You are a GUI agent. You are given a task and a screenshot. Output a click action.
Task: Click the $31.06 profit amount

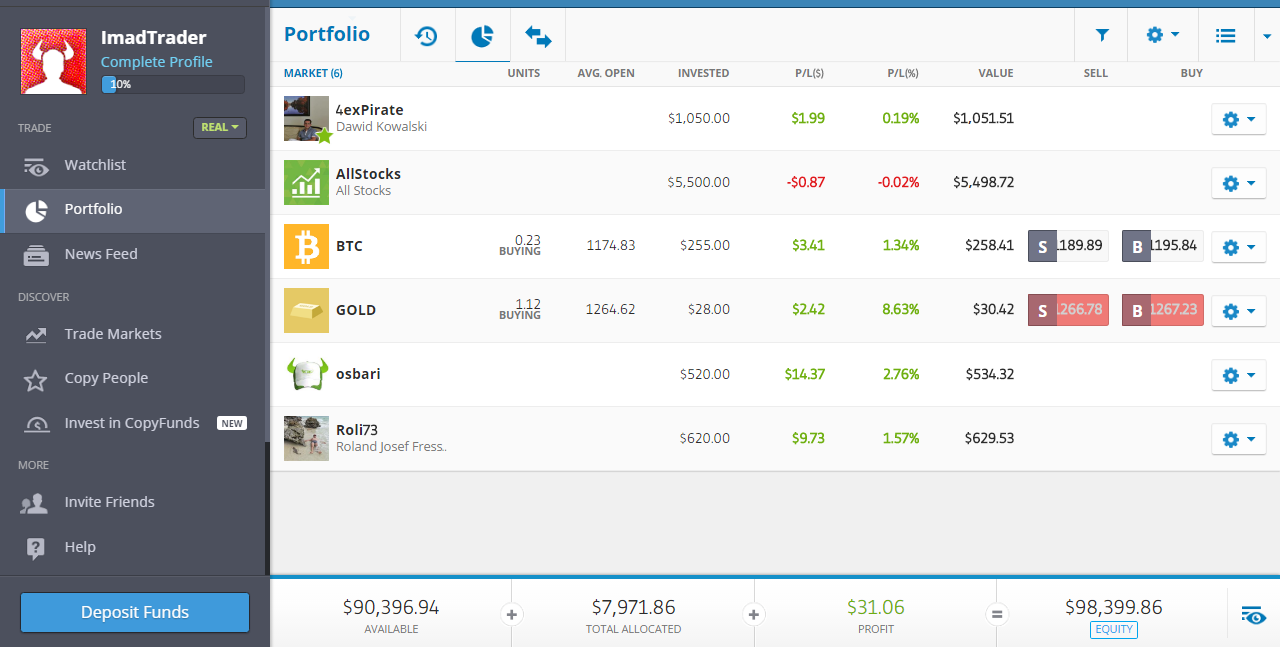(876, 607)
